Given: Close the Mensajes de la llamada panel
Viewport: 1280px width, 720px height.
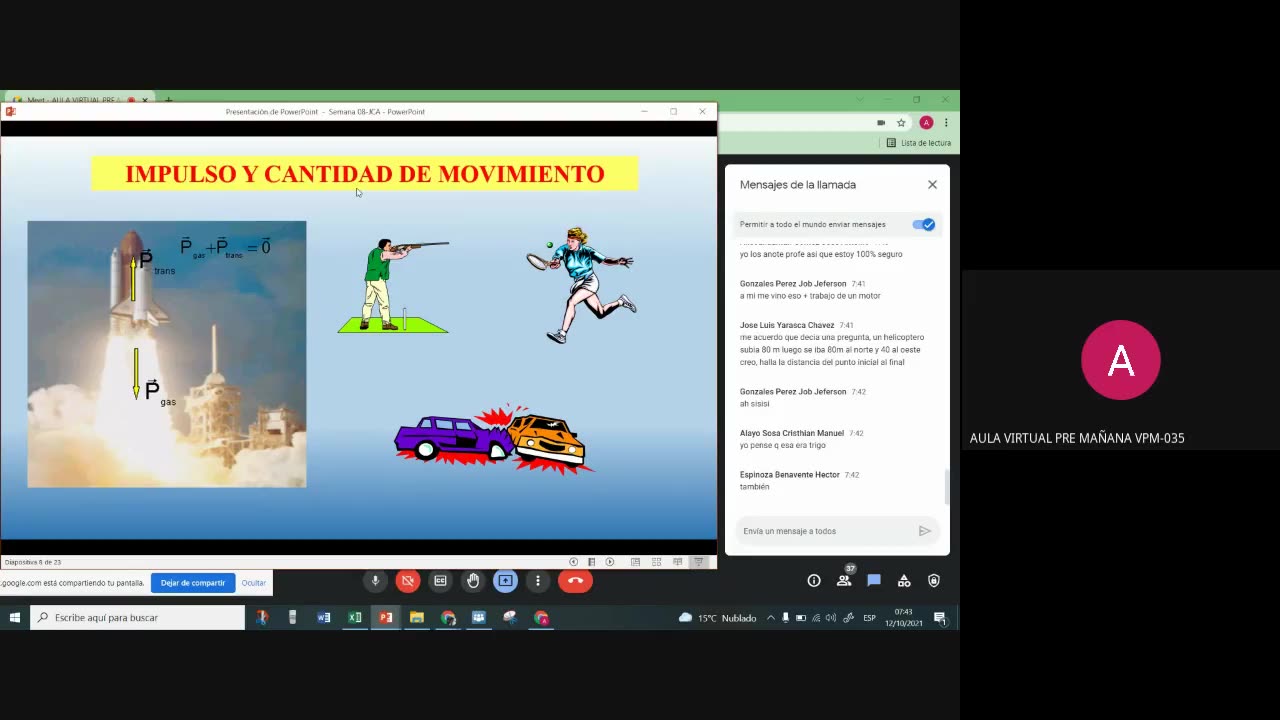Looking at the screenshot, I should (x=932, y=185).
